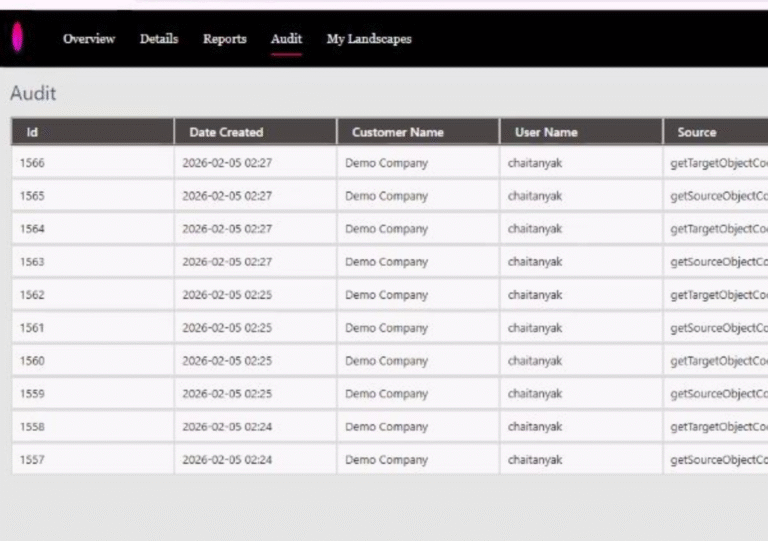Open My Landscapes page
Image resolution: width=768 pixels, height=541 pixels.
(x=369, y=39)
